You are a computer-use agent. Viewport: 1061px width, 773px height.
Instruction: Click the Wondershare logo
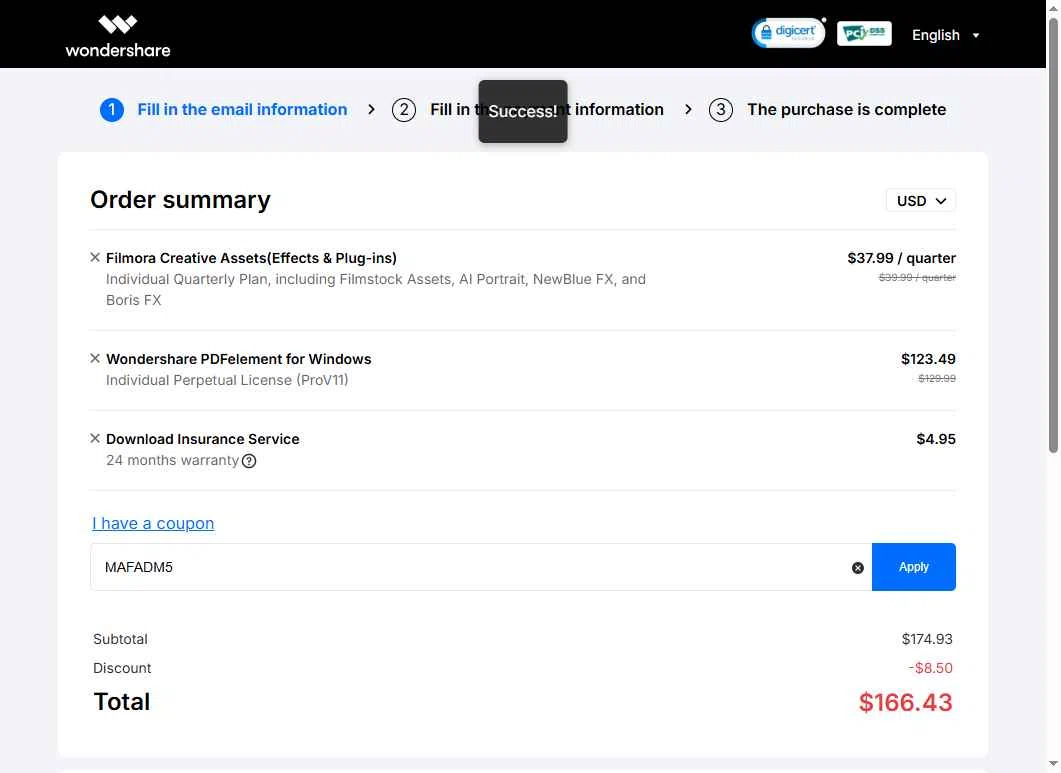[118, 35]
